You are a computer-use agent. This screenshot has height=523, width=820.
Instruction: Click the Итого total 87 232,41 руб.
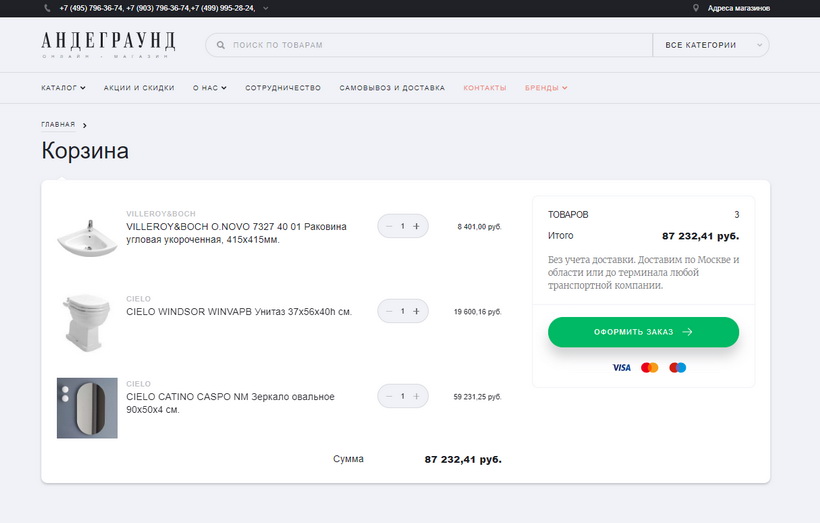pos(700,236)
